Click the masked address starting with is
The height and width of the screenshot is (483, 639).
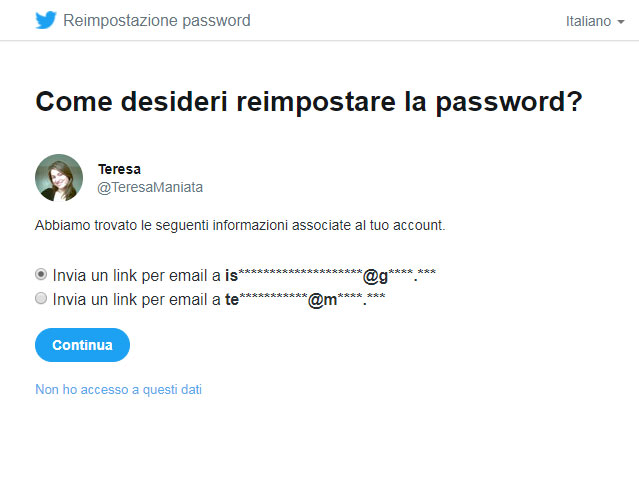coord(331,276)
